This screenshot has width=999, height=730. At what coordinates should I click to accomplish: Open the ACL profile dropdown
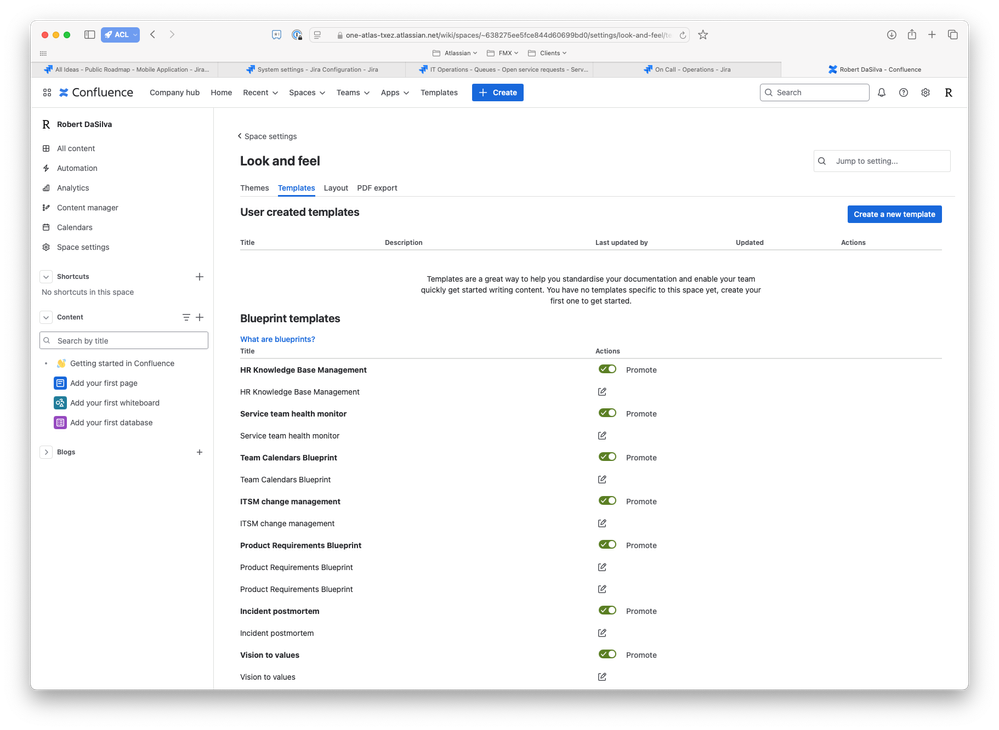pyautogui.click(x=120, y=34)
